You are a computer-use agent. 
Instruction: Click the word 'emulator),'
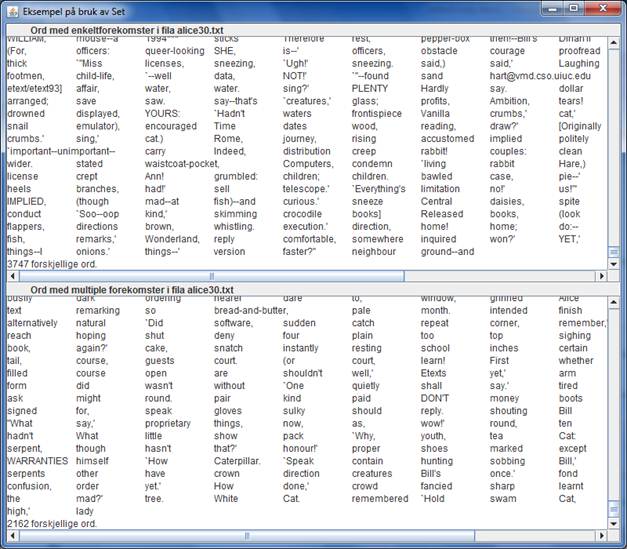[98, 126]
